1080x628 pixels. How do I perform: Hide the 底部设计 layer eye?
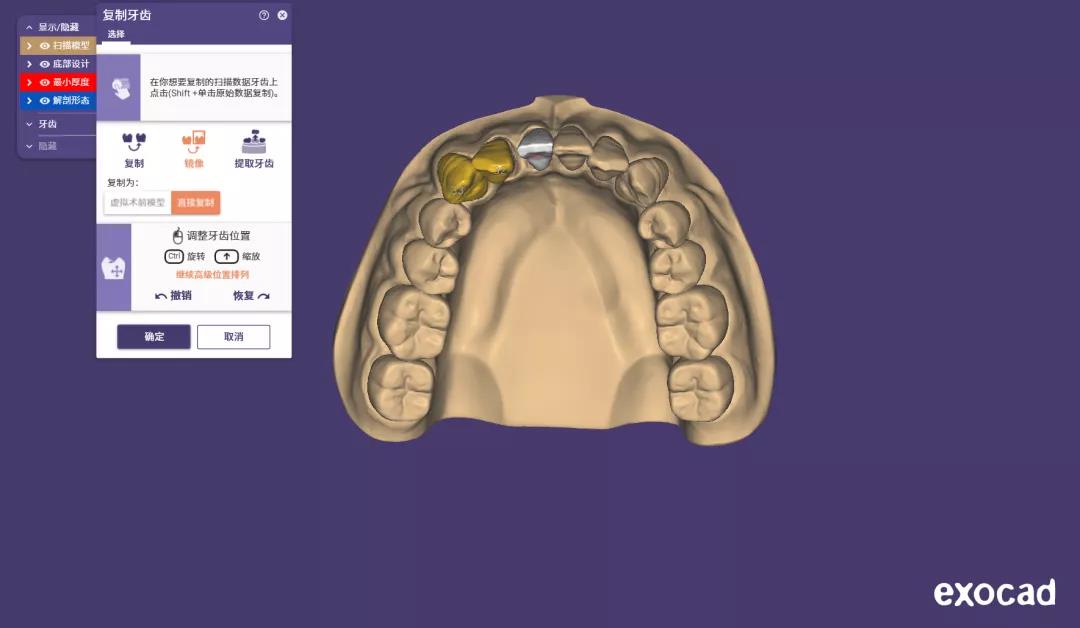(x=45, y=64)
